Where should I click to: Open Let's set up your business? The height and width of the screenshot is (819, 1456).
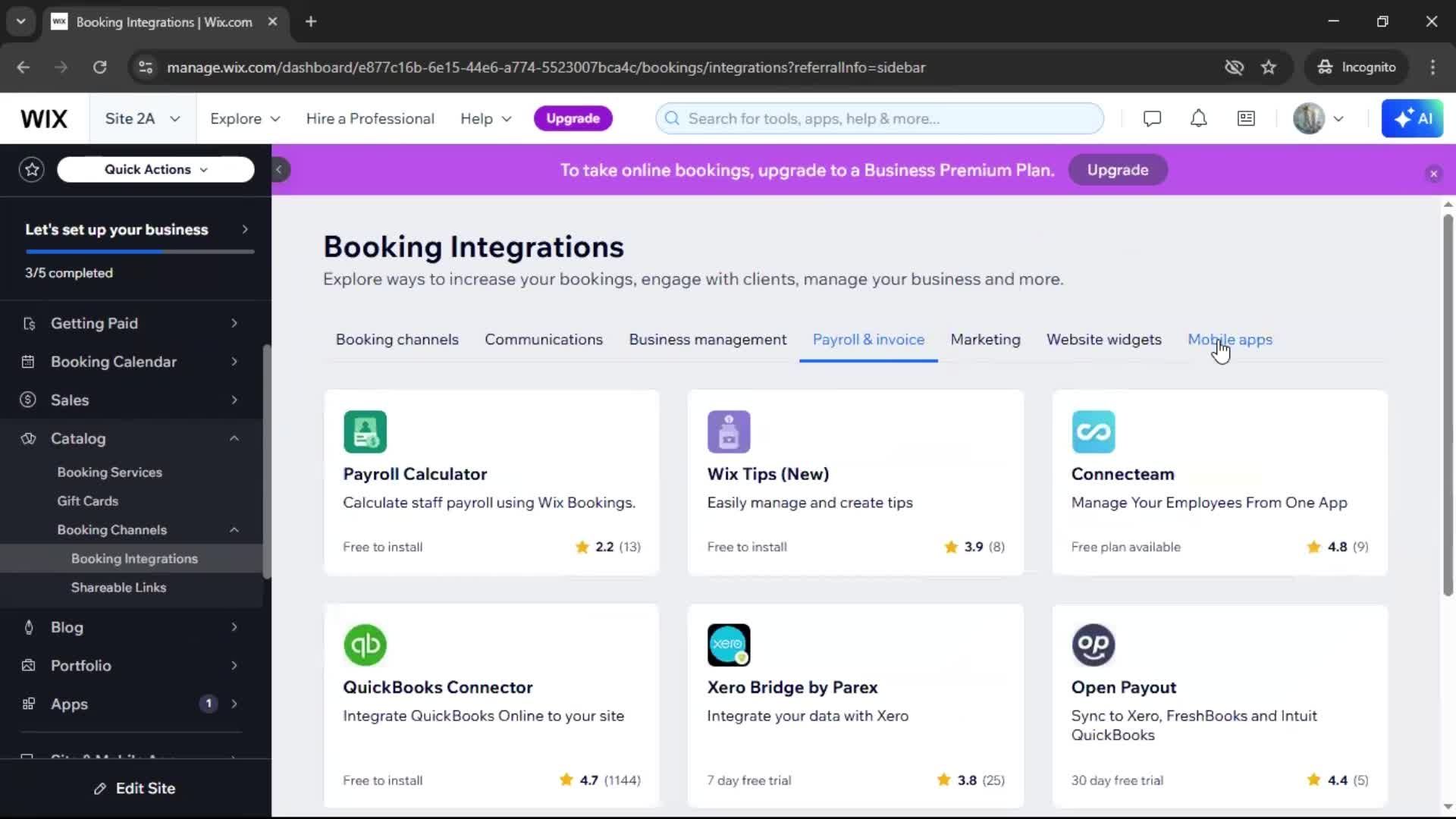pos(136,230)
